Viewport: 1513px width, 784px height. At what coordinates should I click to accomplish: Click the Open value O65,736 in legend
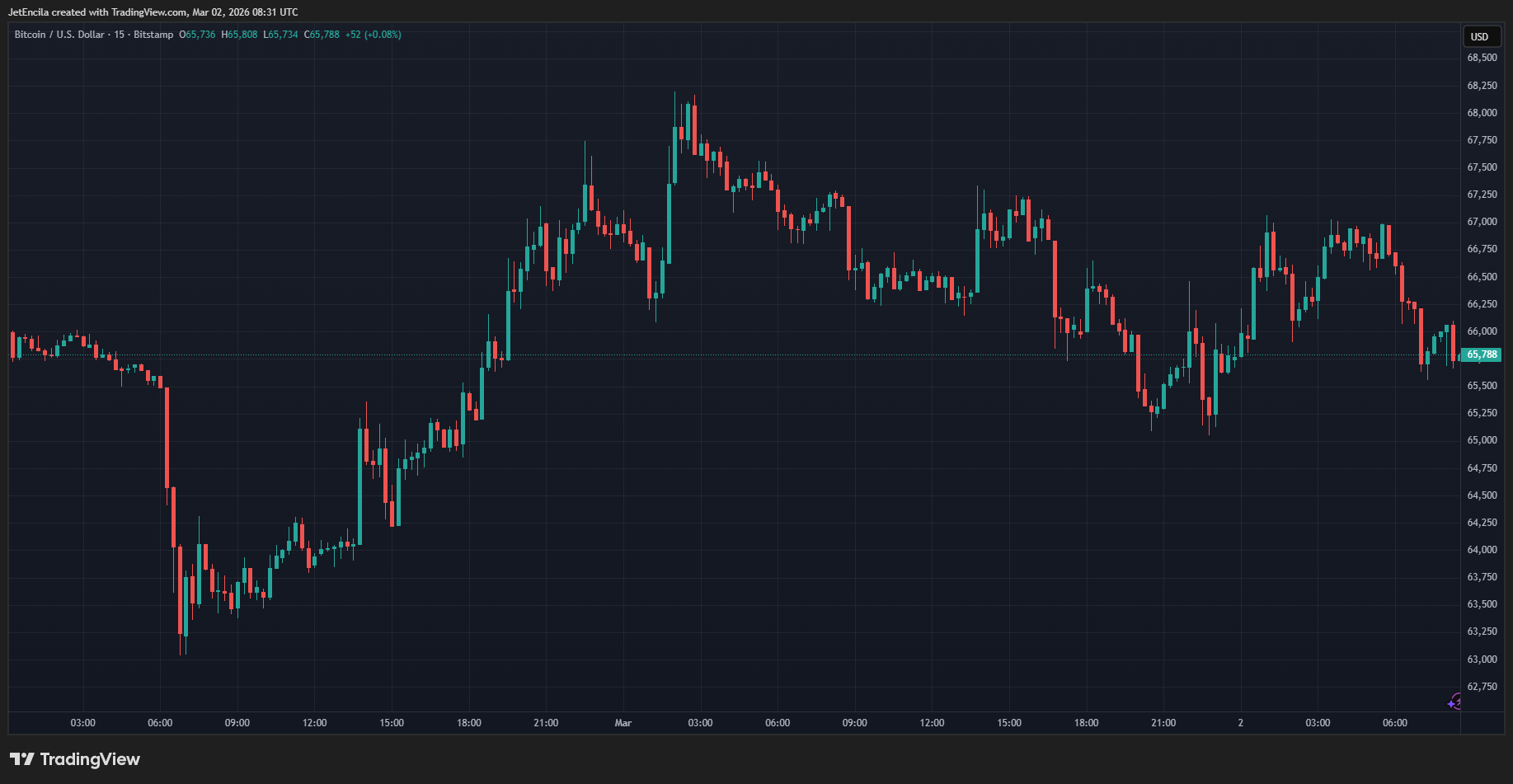coord(197,35)
